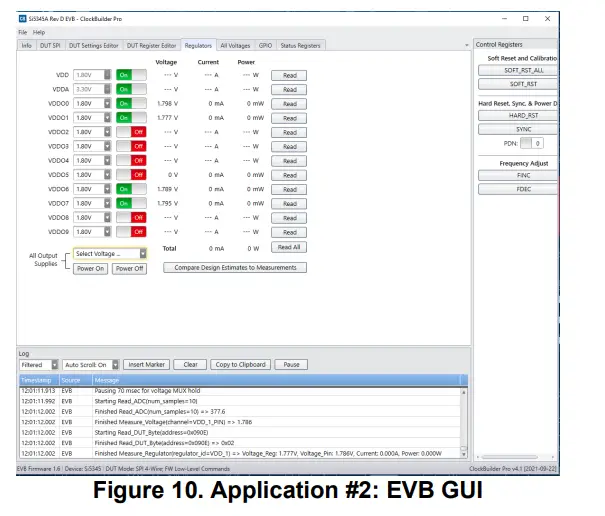The image size is (605, 516).
Task: Power On all output supplies
Action: (x=90, y=269)
